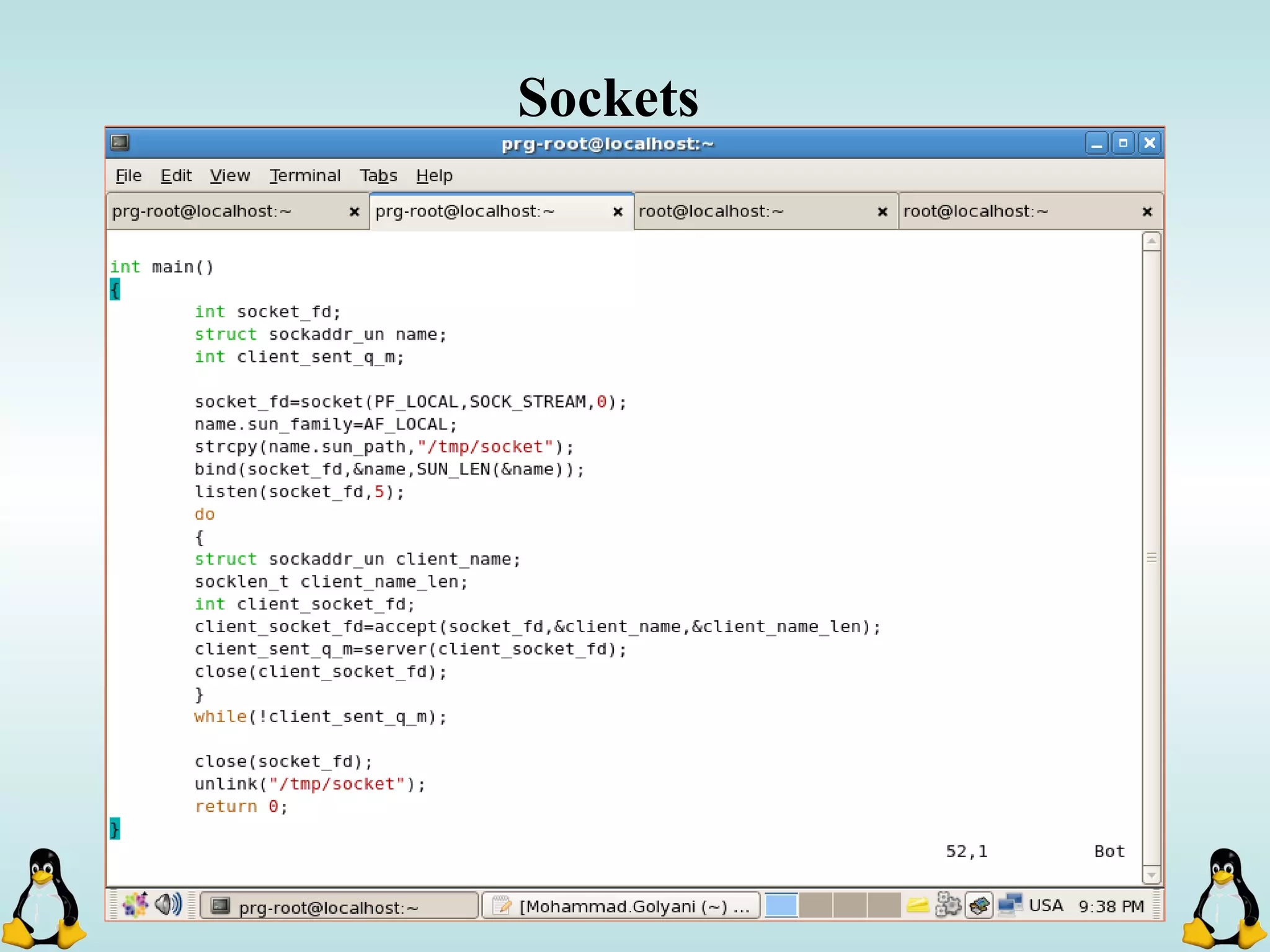Switch to the fourth tab root@localhost
Viewport: 1270px width, 952px height.
(1031, 212)
